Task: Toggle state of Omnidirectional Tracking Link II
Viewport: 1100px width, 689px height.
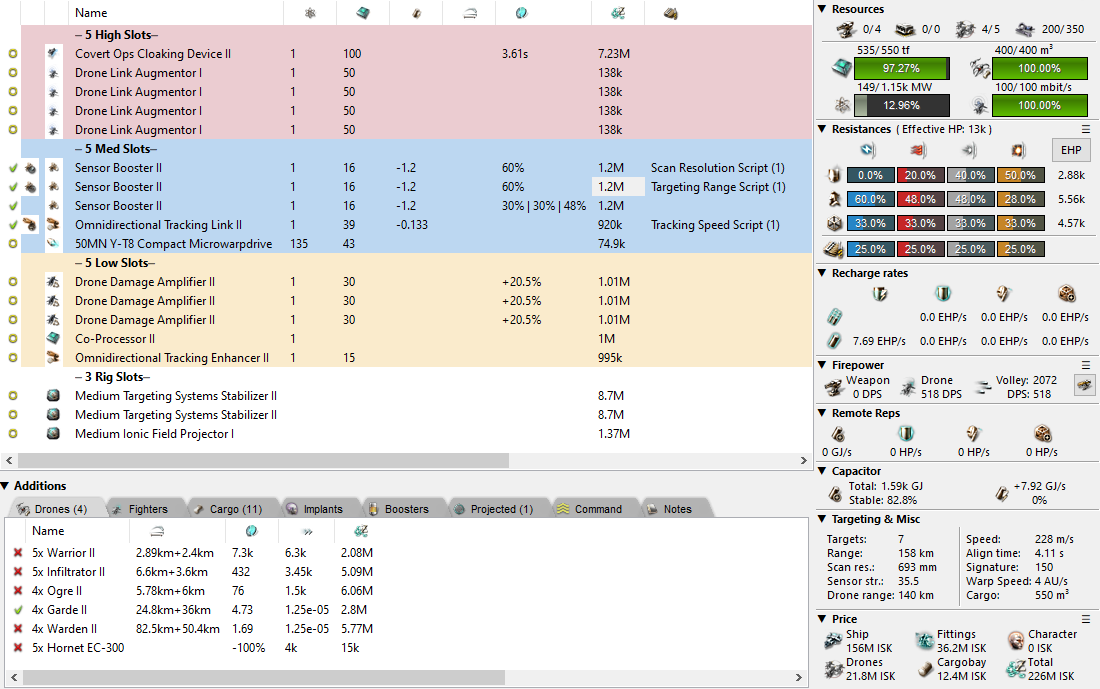Action: coord(13,225)
